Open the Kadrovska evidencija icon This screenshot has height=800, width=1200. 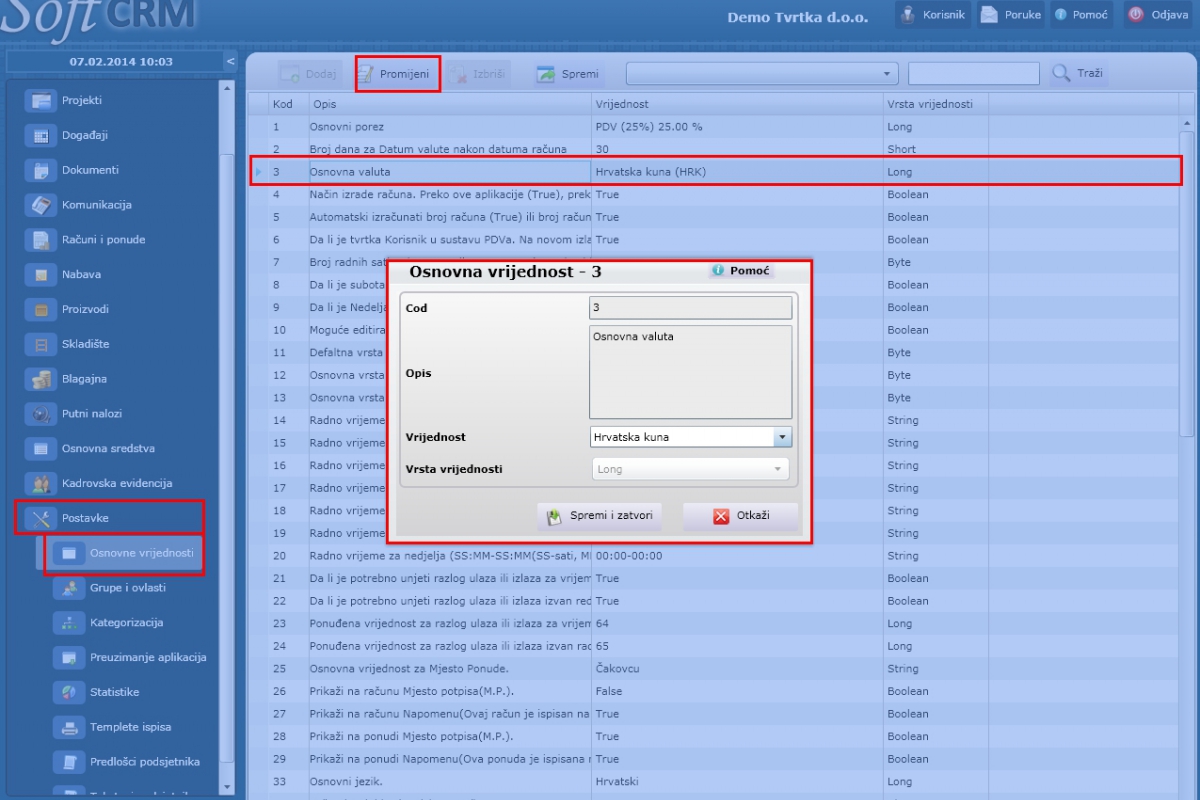coord(41,483)
